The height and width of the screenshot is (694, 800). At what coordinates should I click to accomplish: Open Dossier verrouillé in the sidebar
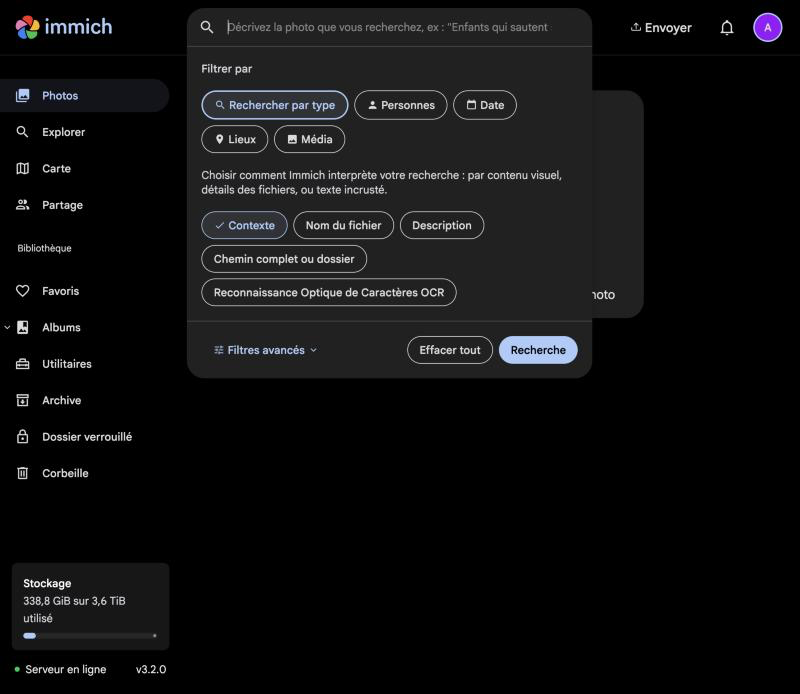[84, 437]
